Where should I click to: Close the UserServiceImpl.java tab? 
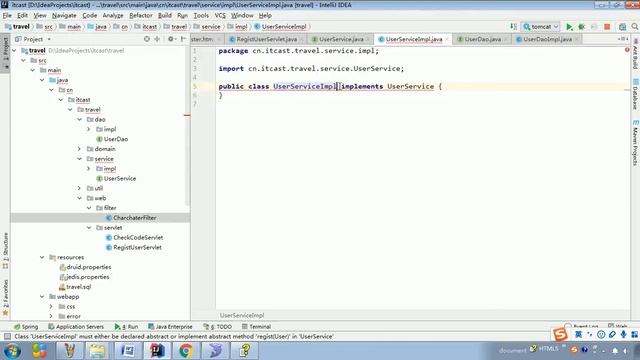[447, 39]
